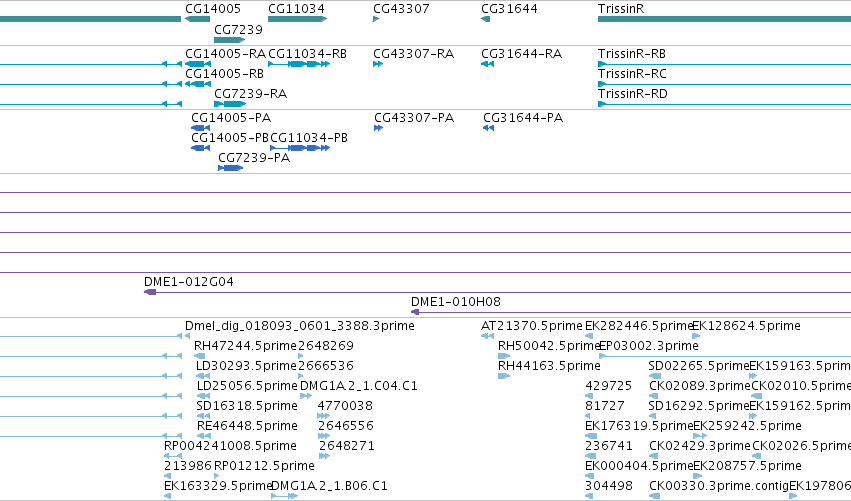
Task: Select EST RP01212.5prime
Action: [x=264, y=466]
